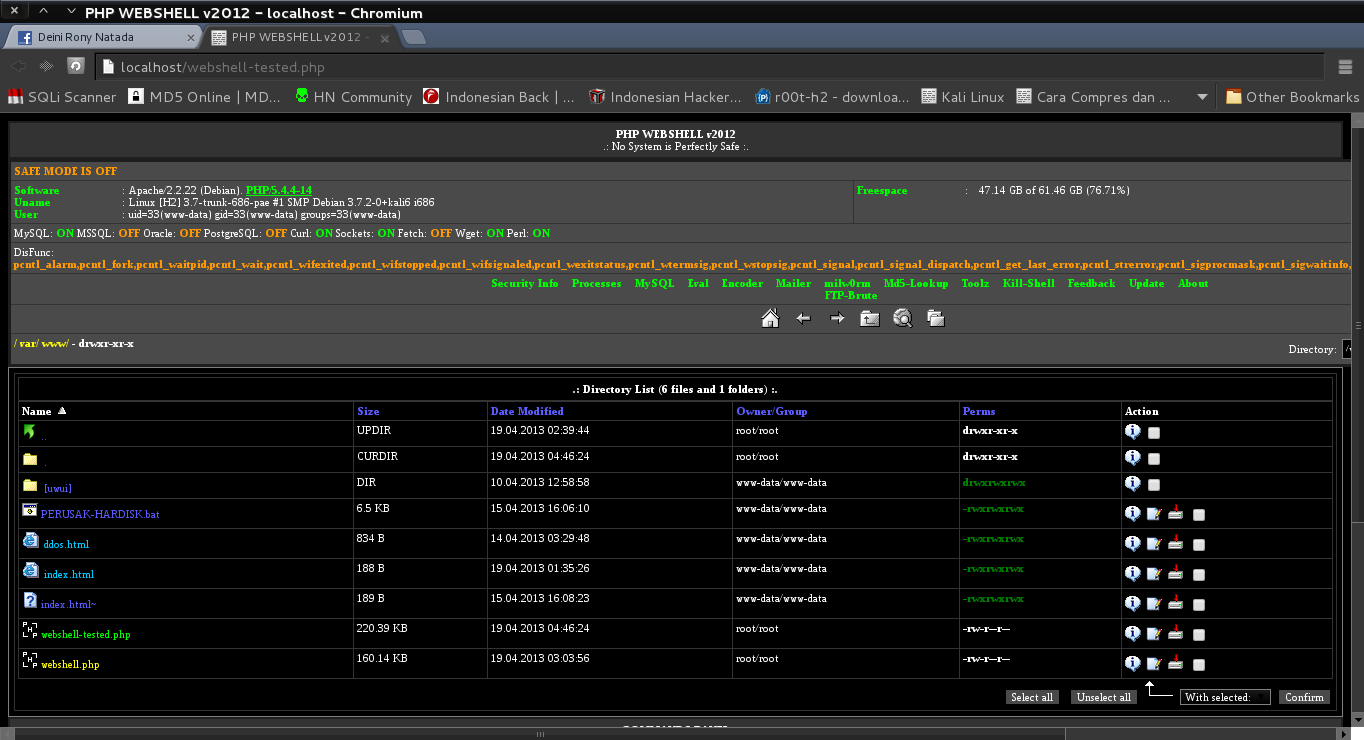1364x740 pixels.
Task: Open the parent directory folder icon
Action: [x=869, y=317]
